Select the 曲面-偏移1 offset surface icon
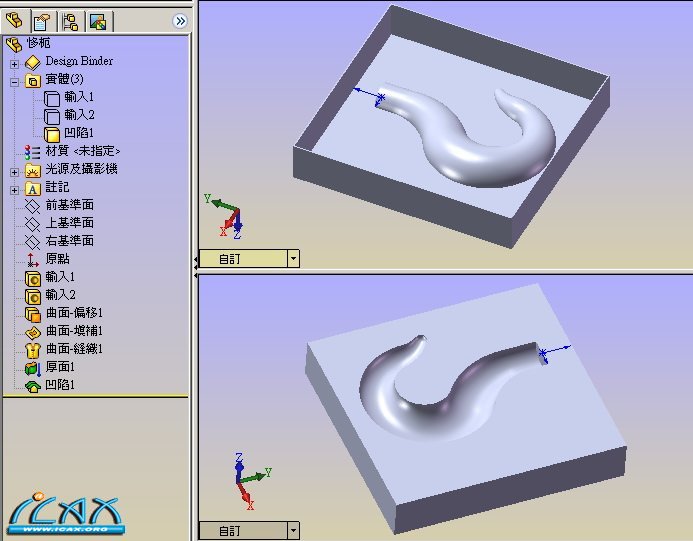Image resolution: width=693 pixels, height=541 pixels. 33,314
